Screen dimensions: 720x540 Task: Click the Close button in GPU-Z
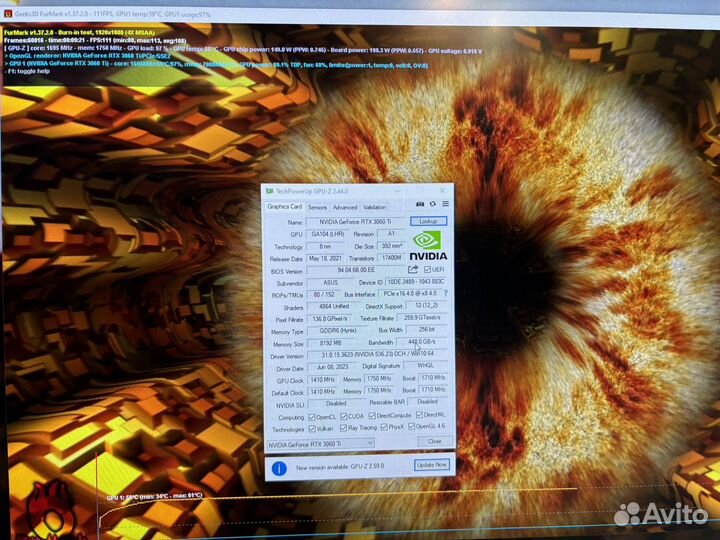click(x=434, y=441)
